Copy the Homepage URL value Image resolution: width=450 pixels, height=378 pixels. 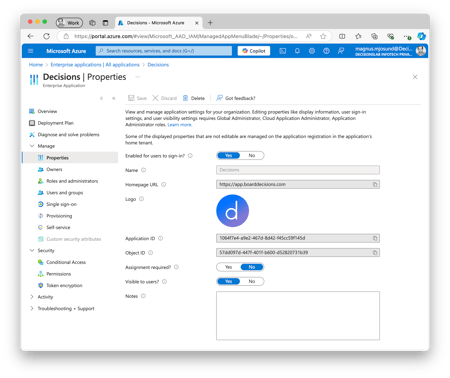tap(375, 184)
